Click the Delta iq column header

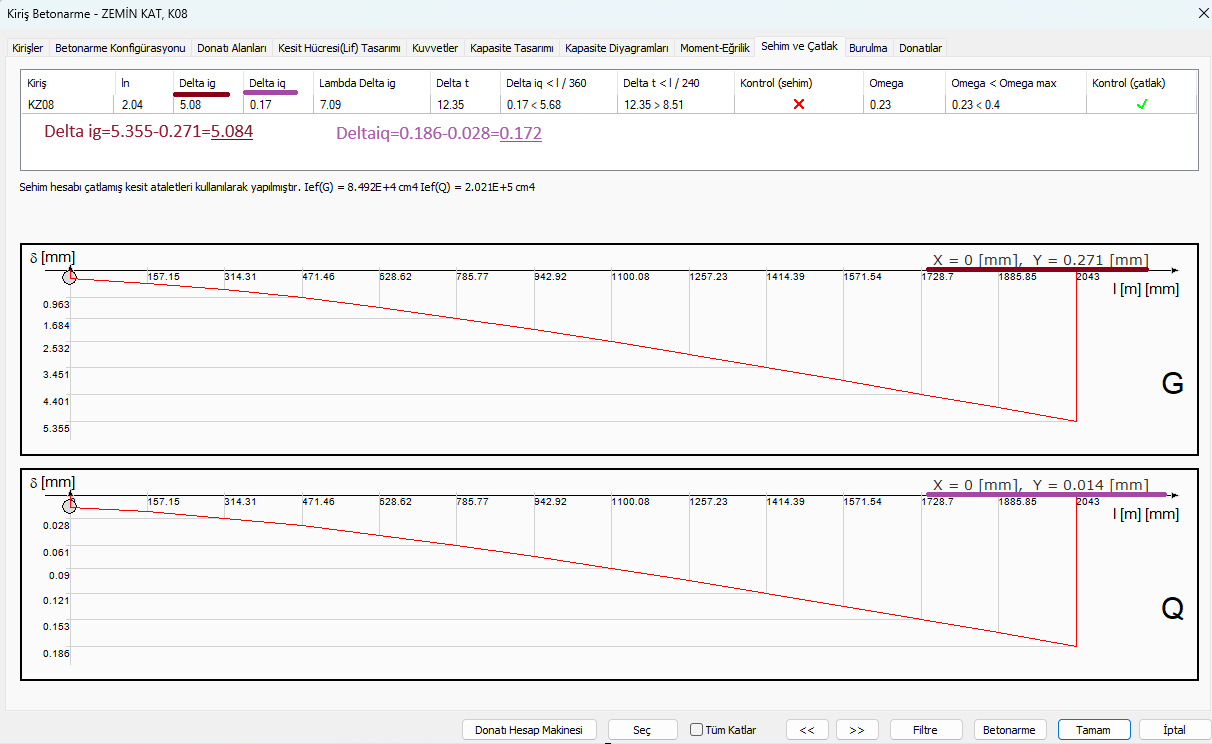[x=267, y=83]
